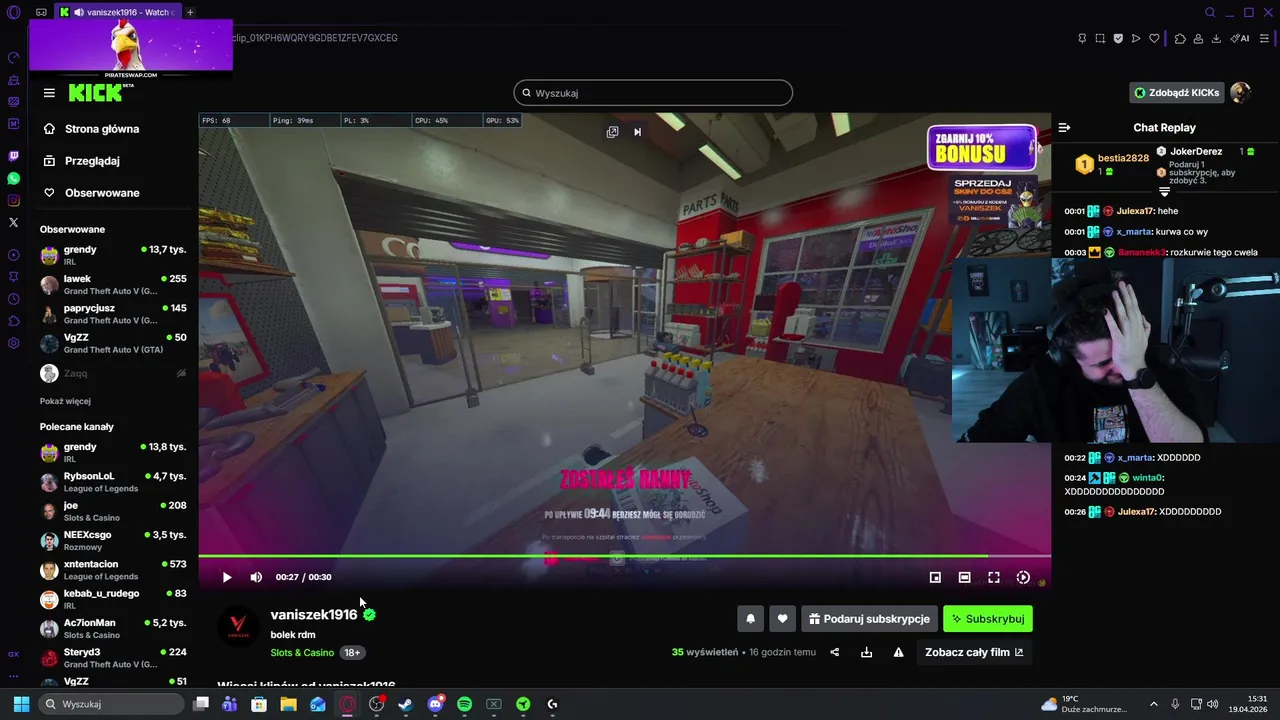The width and height of the screenshot is (1280, 720).
Task: Open Opera ad blocker shield icon
Action: tap(1118, 38)
